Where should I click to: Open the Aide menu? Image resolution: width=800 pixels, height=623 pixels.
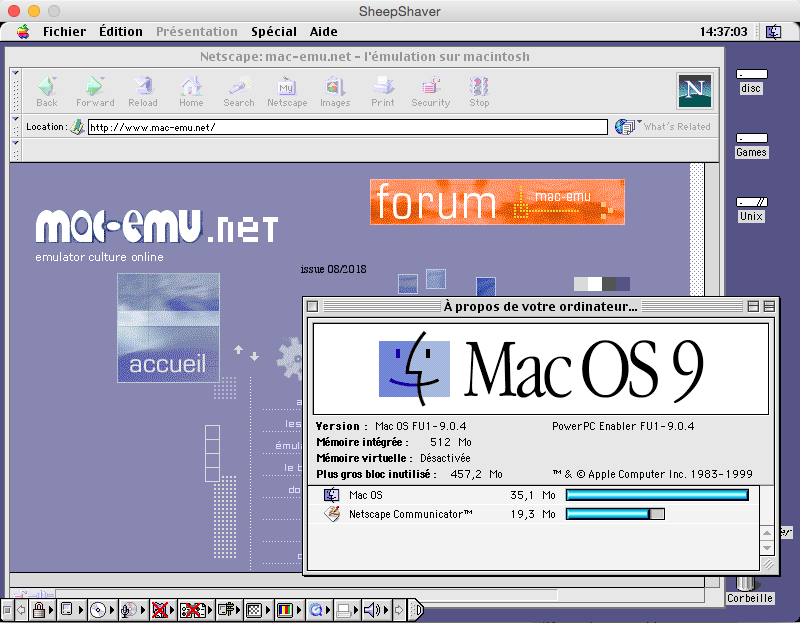pos(323,32)
